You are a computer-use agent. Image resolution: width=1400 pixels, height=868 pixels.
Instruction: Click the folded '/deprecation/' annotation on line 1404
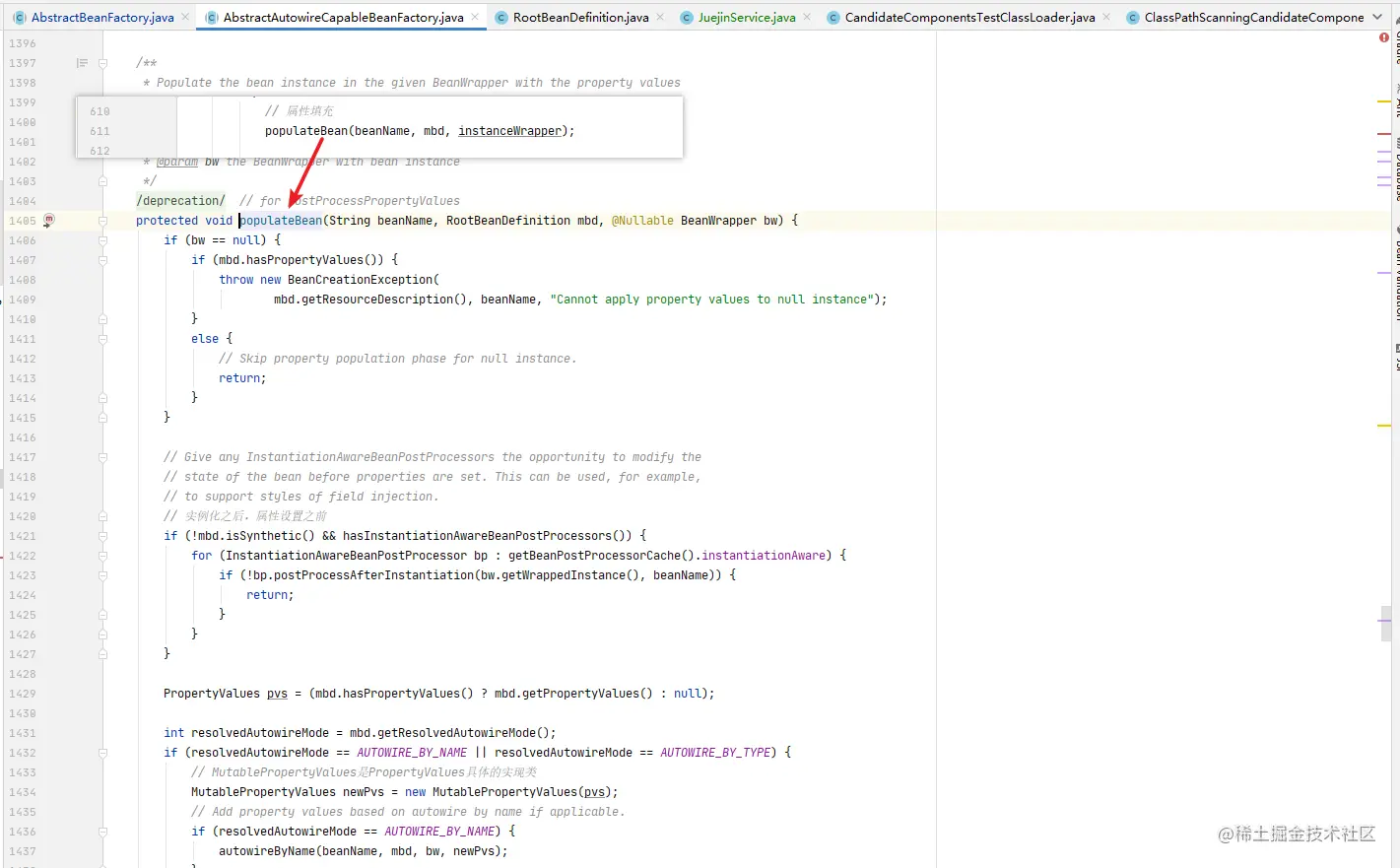(180, 201)
